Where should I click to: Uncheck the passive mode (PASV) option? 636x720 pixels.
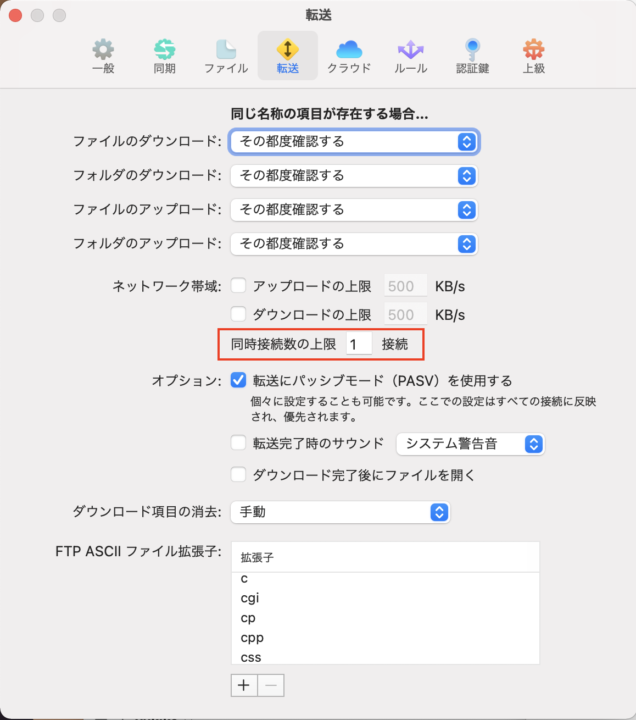point(238,380)
